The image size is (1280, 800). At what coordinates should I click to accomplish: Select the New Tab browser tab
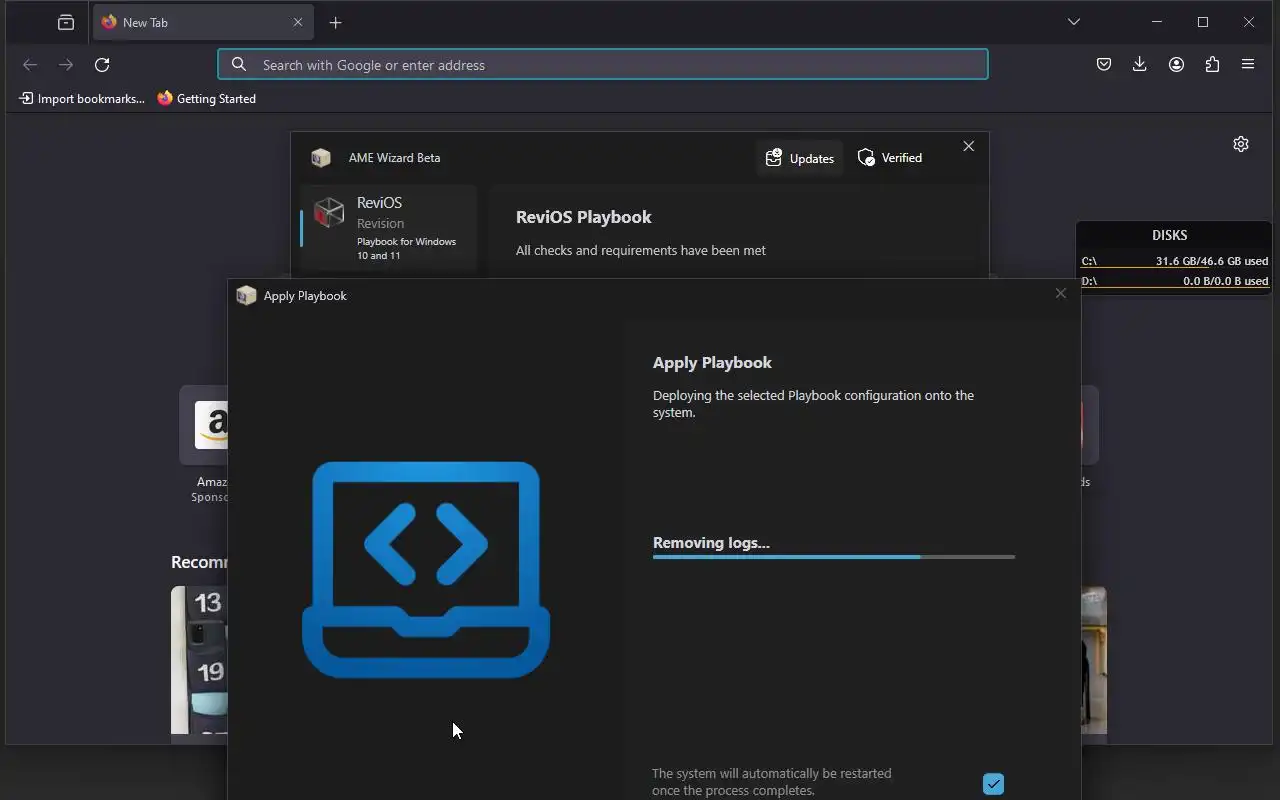tap(204, 22)
